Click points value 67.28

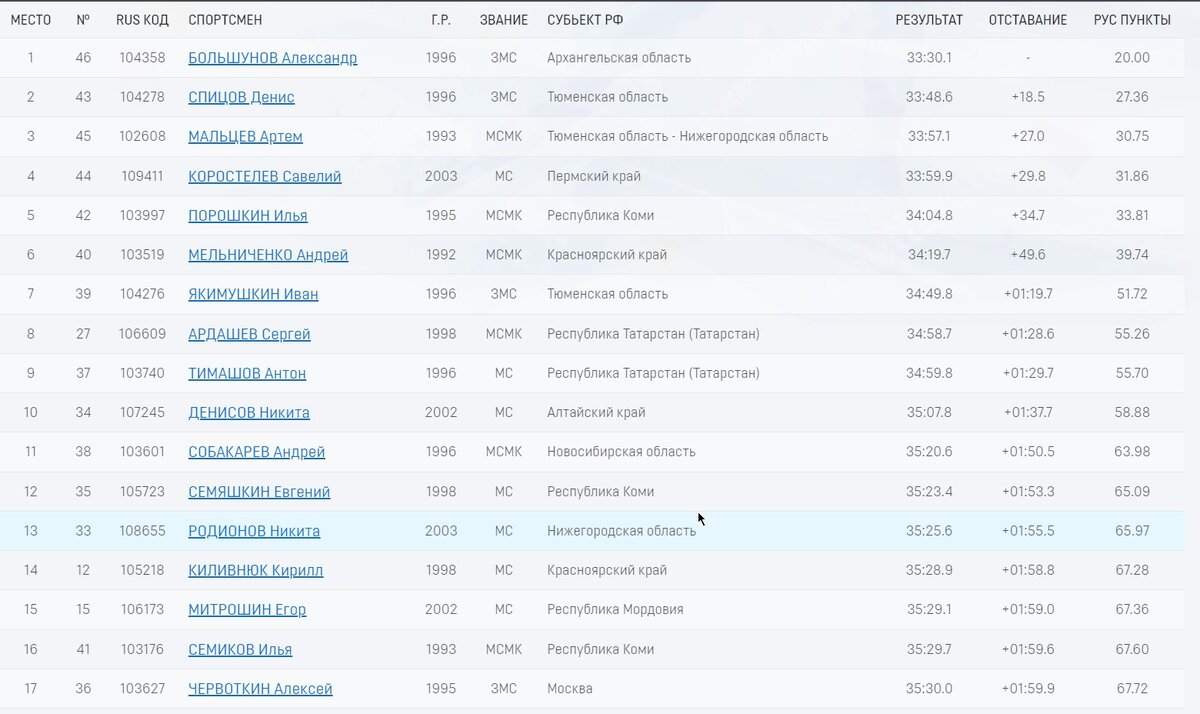click(1132, 570)
